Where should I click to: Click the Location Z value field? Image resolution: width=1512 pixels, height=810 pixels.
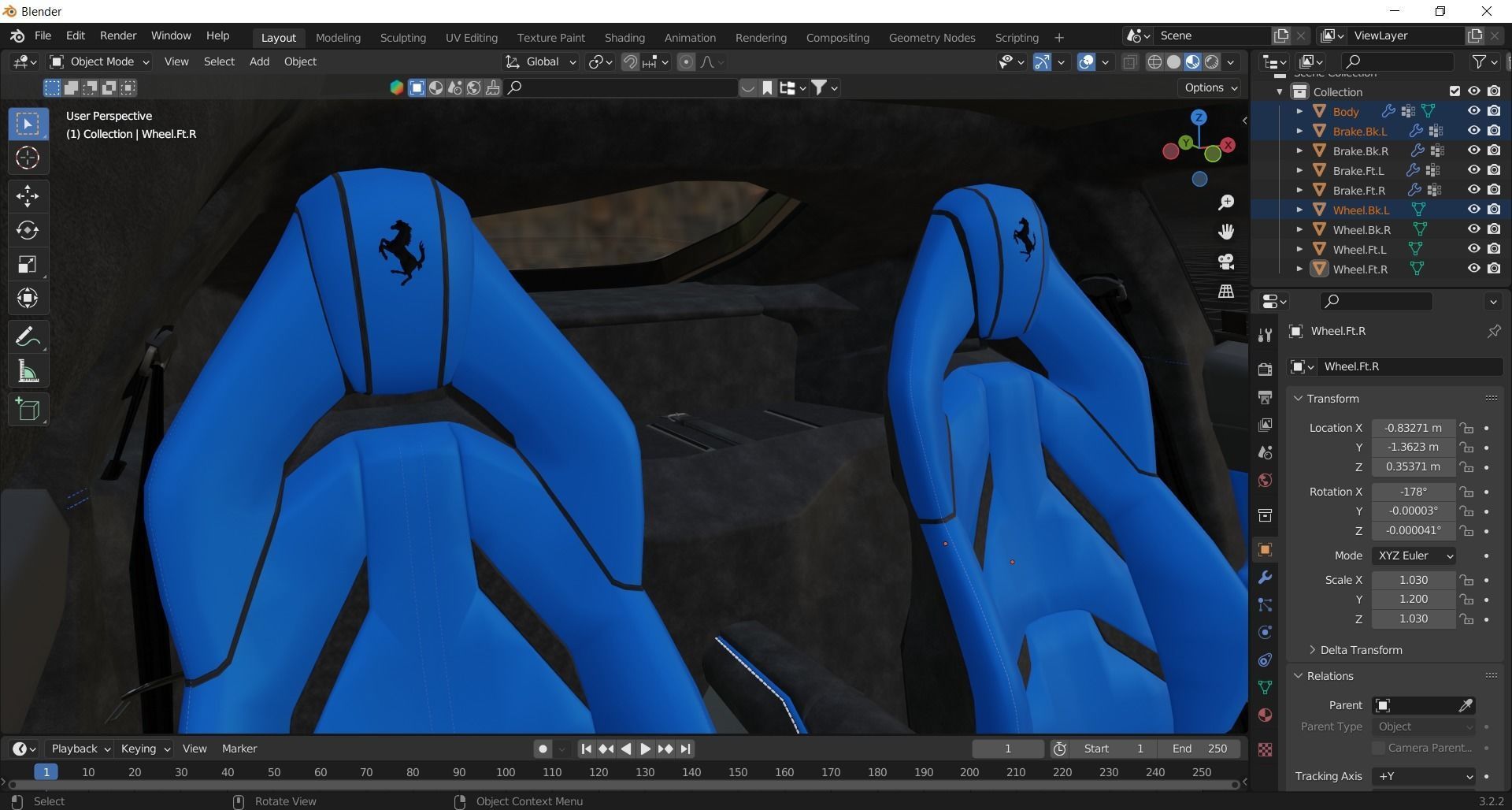coord(1414,466)
